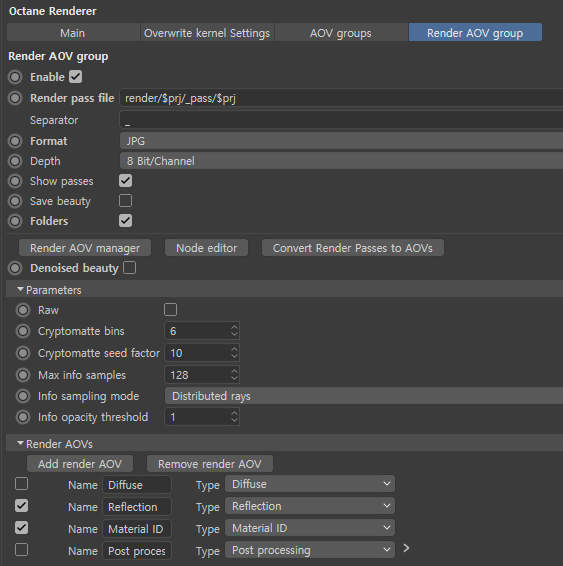Click the animation dot beside Render pass file
The height and width of the screenshot is (566, 563).
pyautogui.click(x=15, y=98)
